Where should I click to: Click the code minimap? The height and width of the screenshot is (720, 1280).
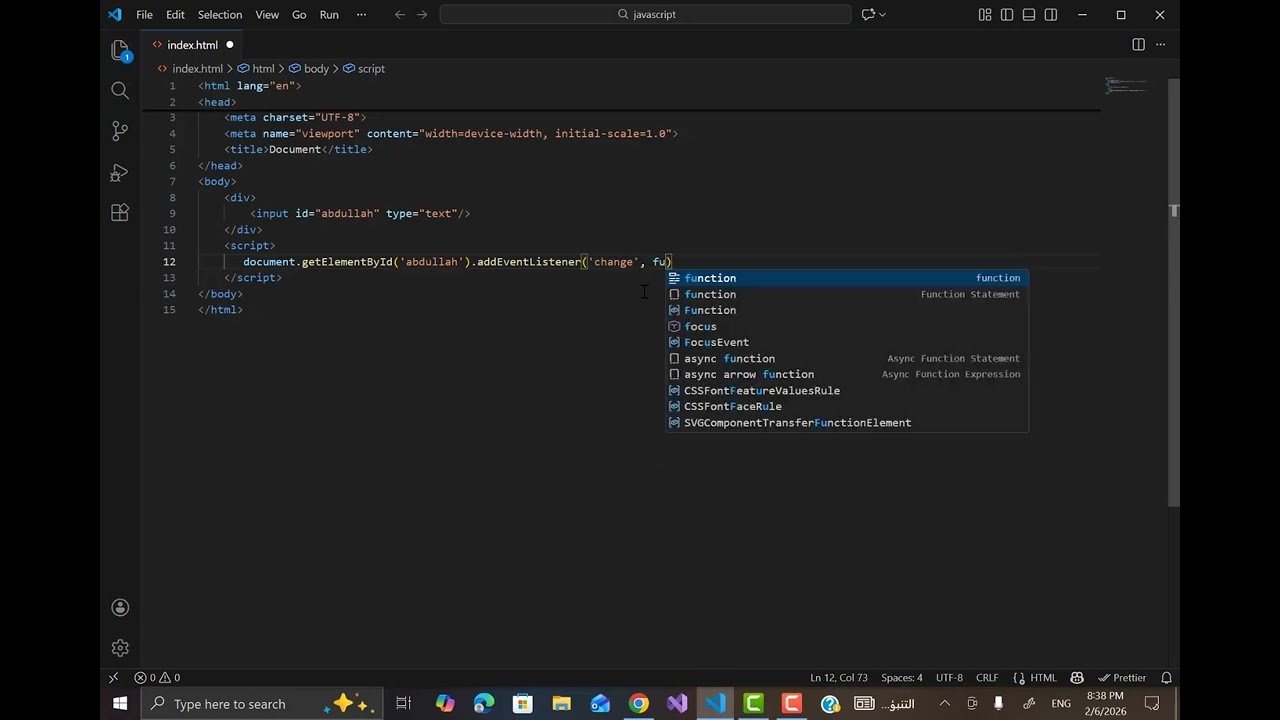point(1125,85)
